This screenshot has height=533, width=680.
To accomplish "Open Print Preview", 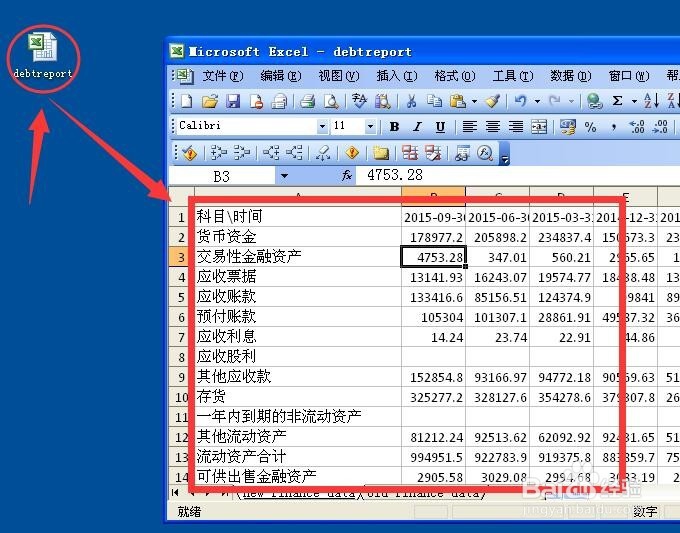I will pyautogui.click(x=331, y=101).
